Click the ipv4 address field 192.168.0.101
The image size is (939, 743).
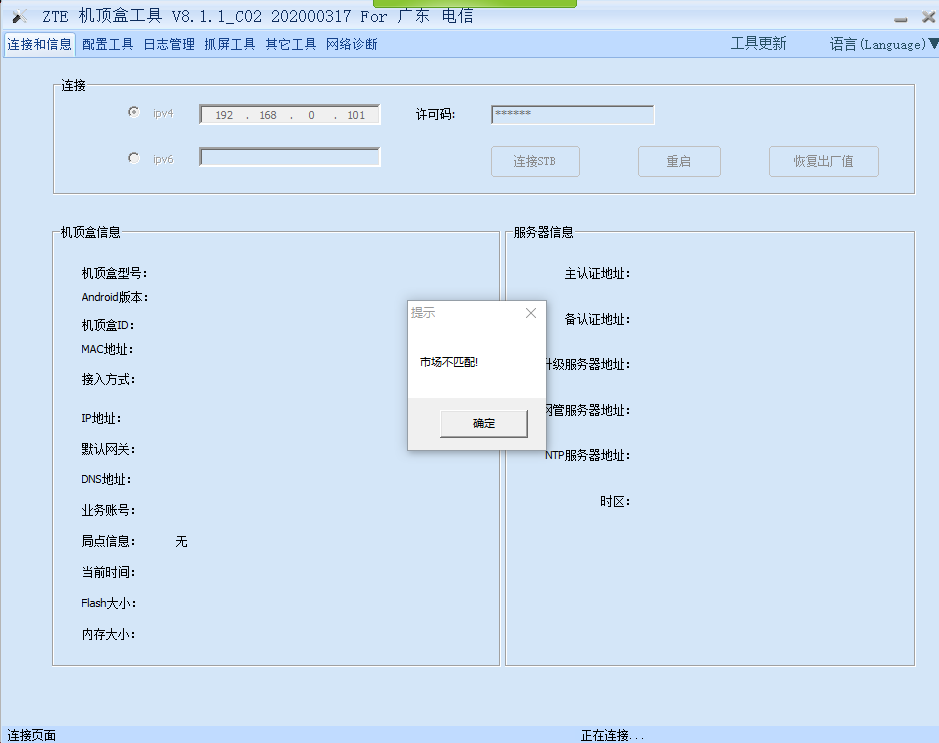point(290,115)
